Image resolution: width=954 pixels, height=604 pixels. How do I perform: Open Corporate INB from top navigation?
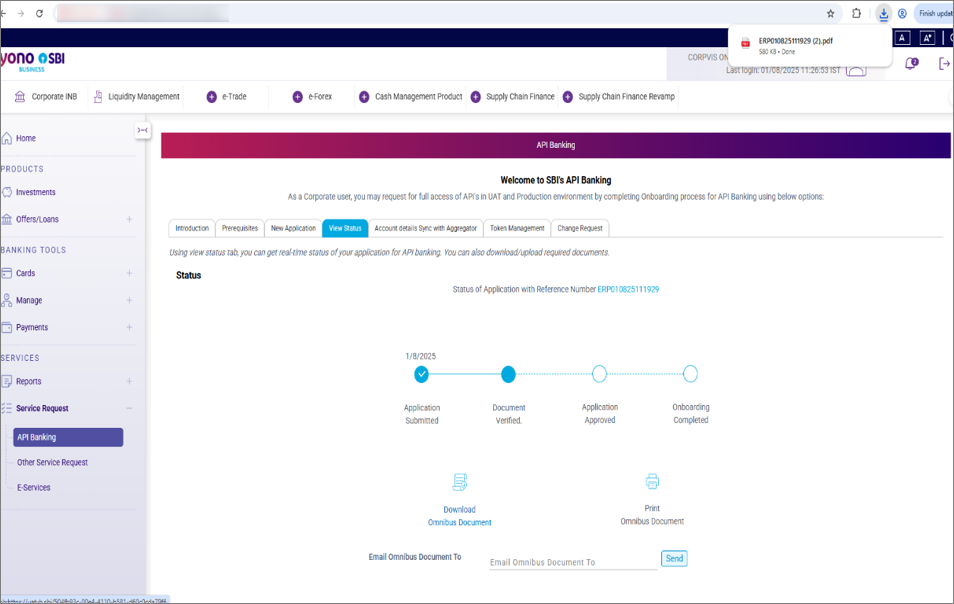tap(46, 97)
